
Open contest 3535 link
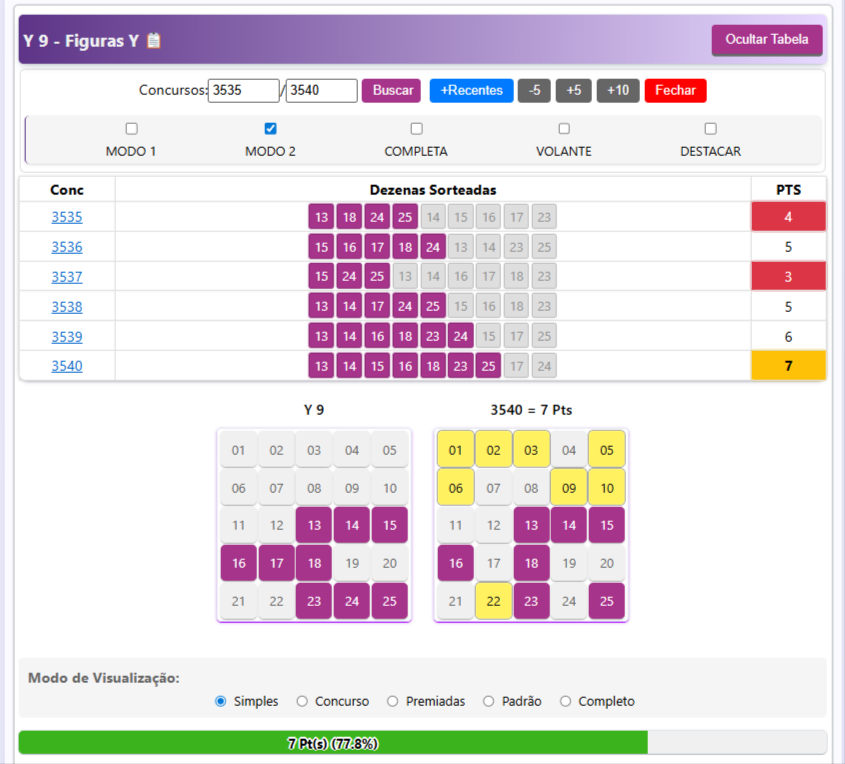[x=67, y=217]
